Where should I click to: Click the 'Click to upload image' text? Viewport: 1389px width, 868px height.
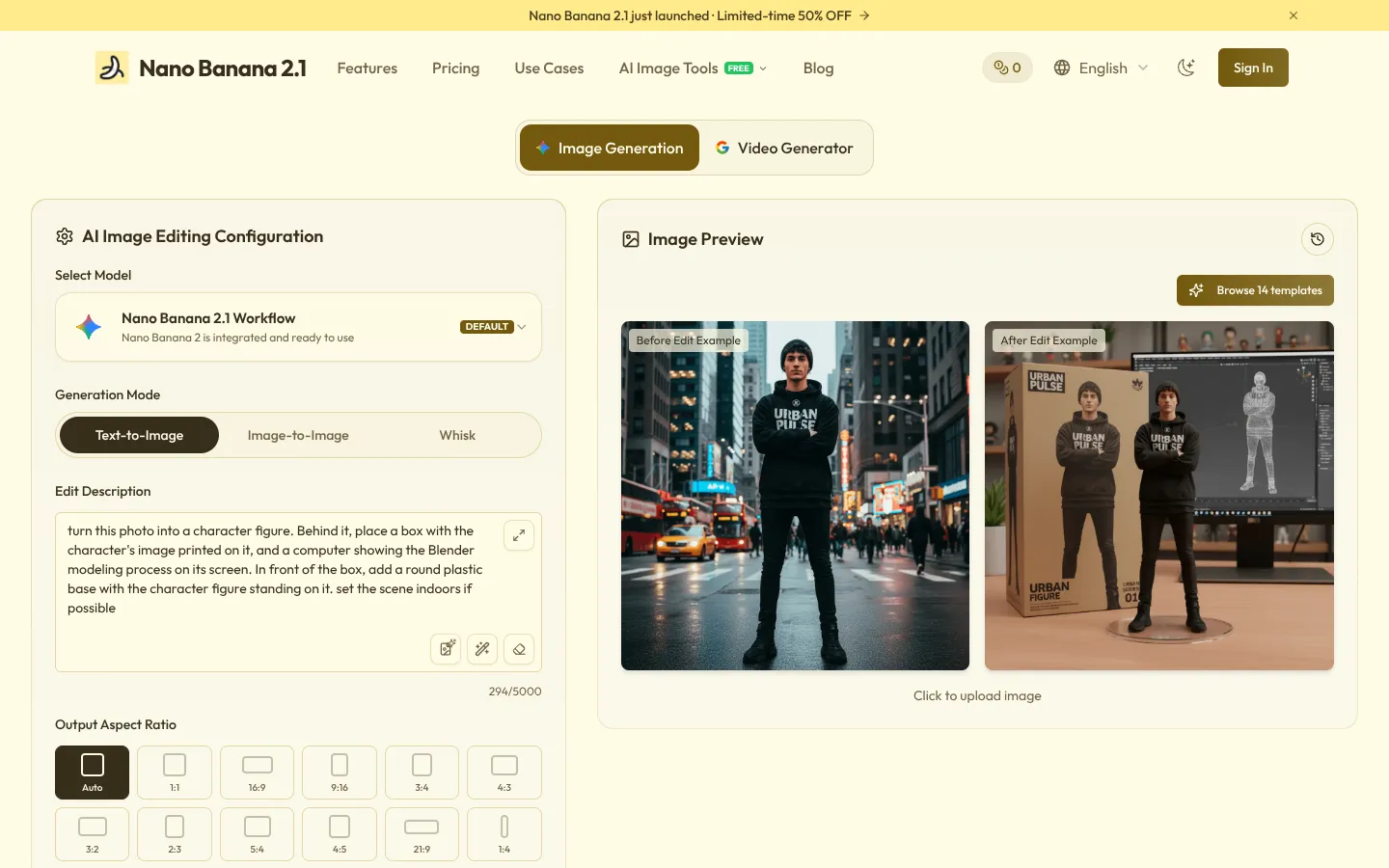(977, 695)
